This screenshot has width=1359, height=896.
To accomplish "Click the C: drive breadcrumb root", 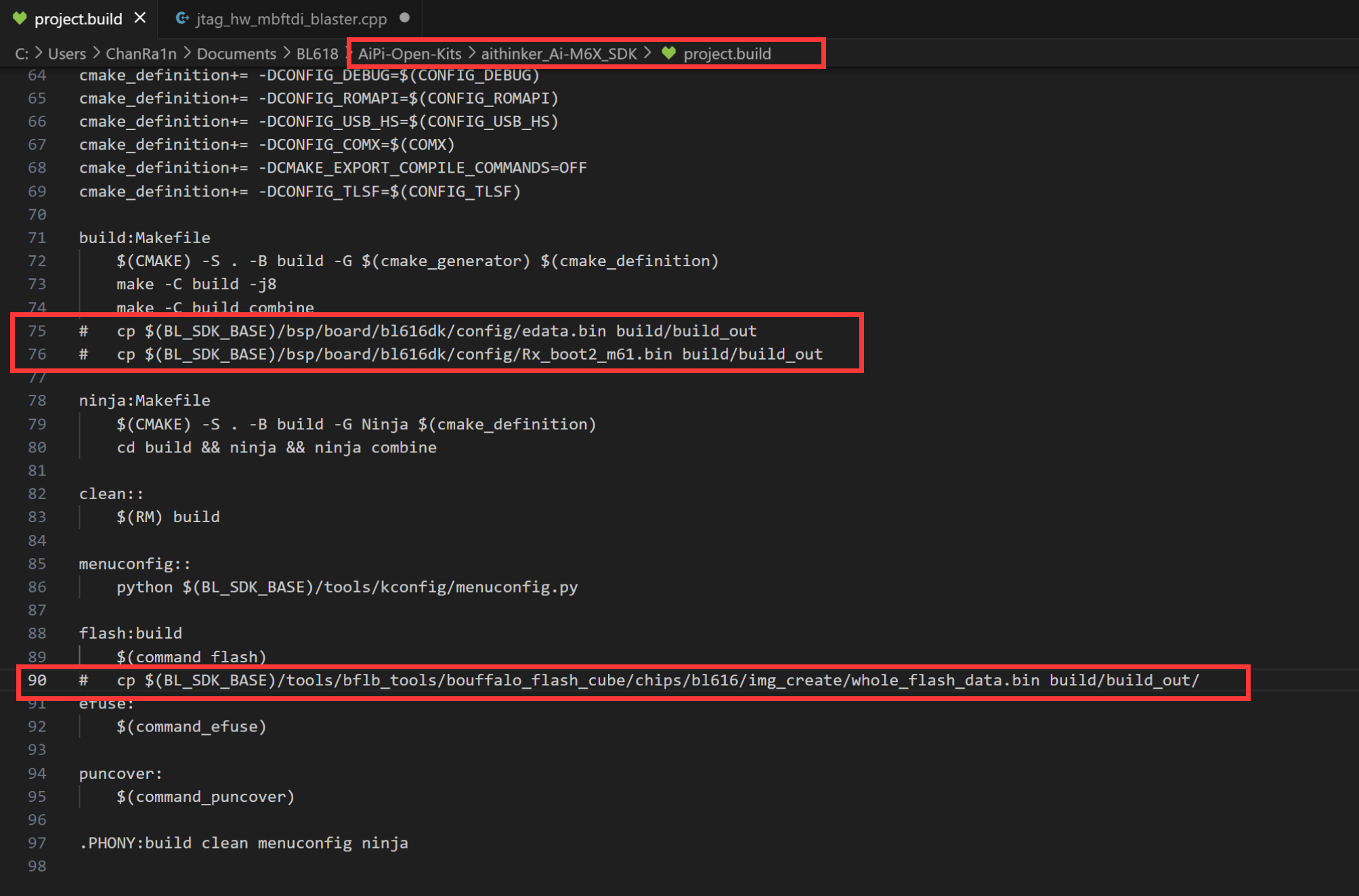I will coord(22,54).
